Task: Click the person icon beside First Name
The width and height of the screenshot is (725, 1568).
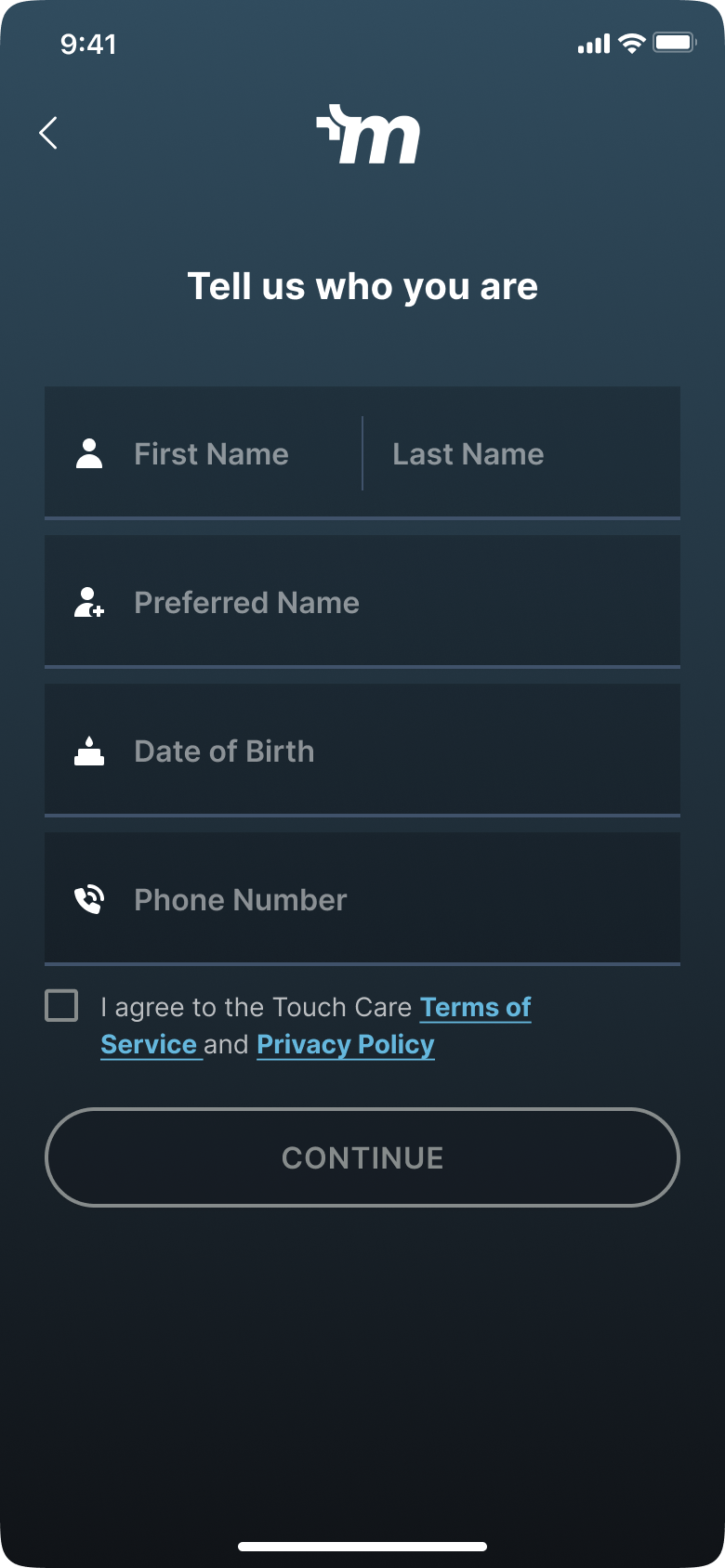Action: (89, 453)
